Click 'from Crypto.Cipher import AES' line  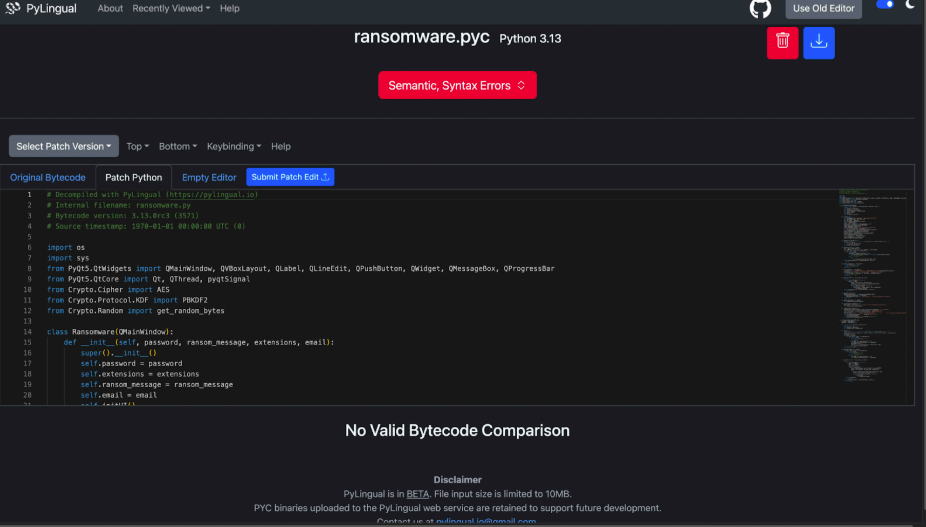click(108, 289)
